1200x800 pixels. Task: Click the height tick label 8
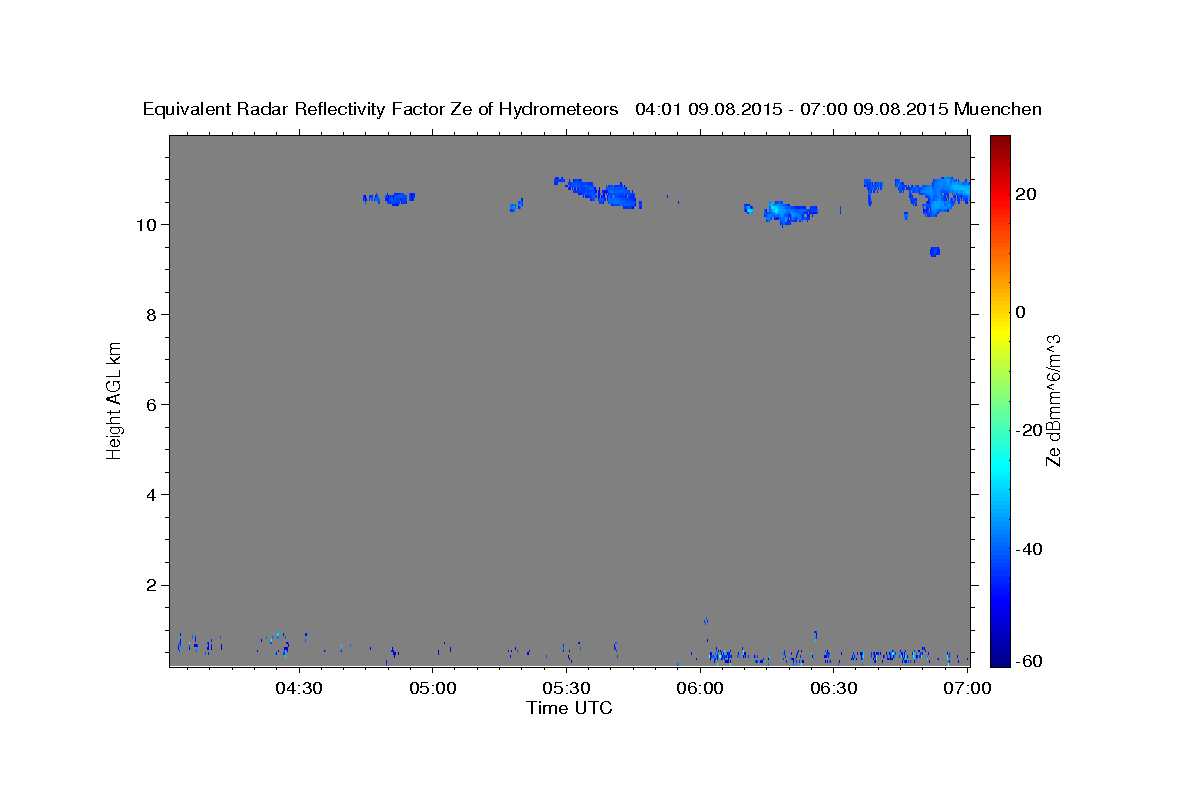click(x=151, y=314)
